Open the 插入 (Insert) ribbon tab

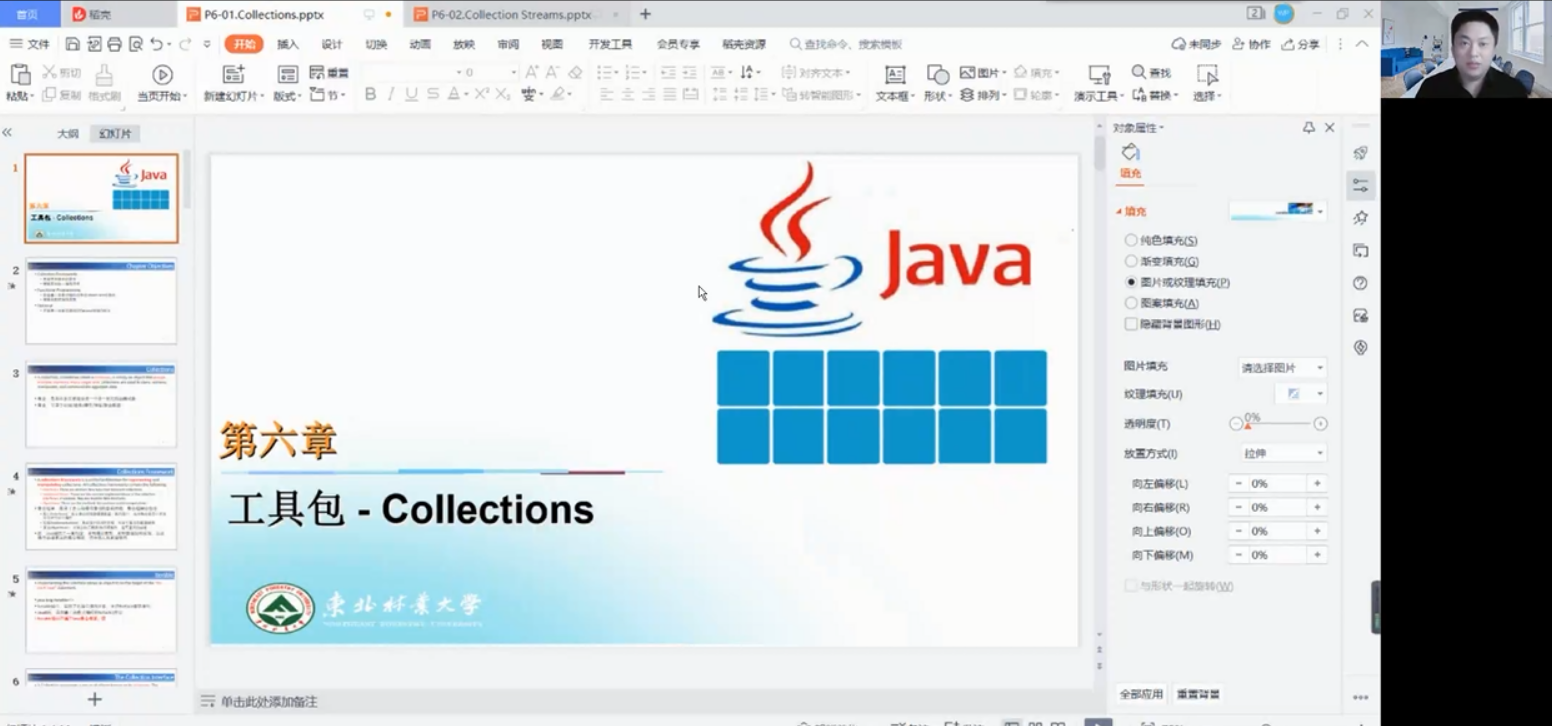pyautogui.click(x=288, y=44)
